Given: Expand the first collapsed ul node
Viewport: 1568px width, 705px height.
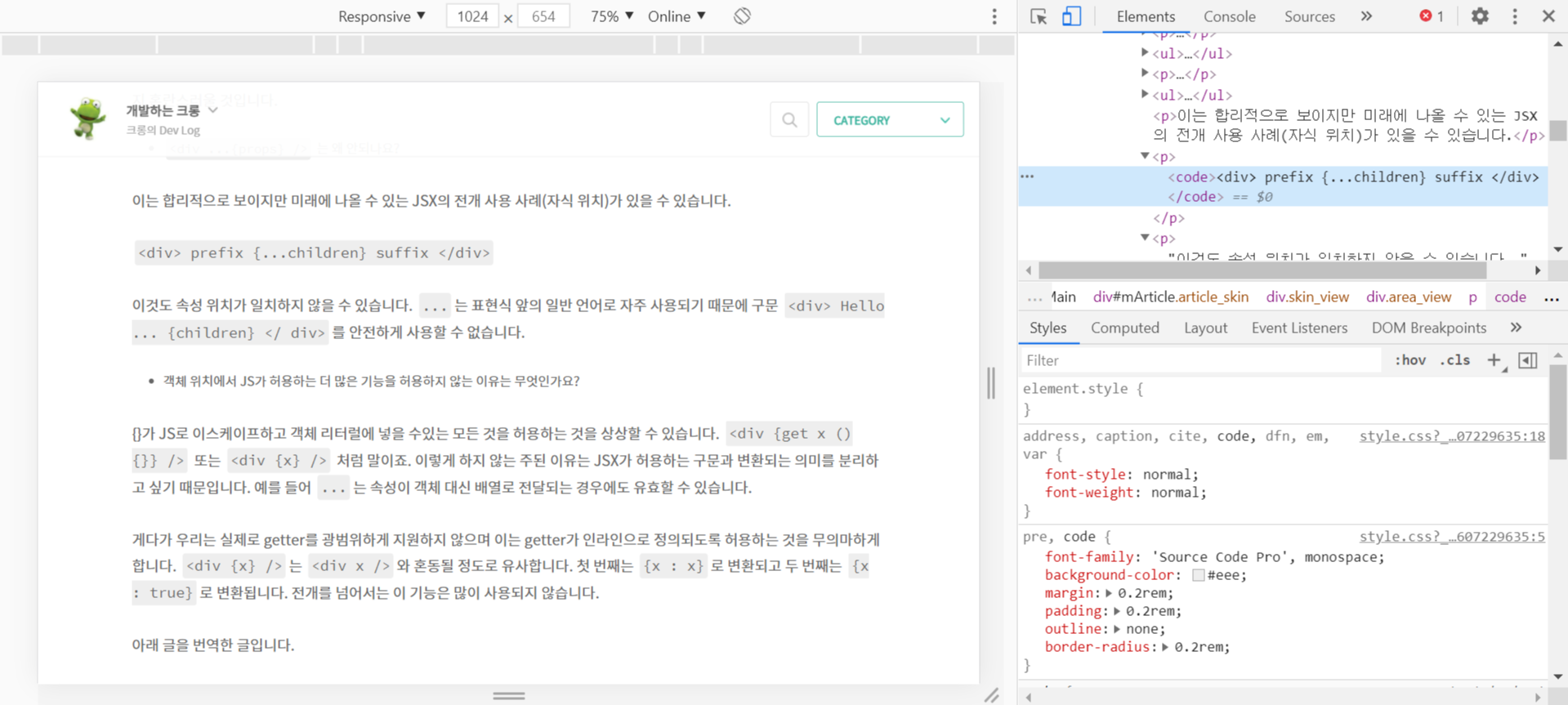Looking at the screenshot, I should 1145,52.
